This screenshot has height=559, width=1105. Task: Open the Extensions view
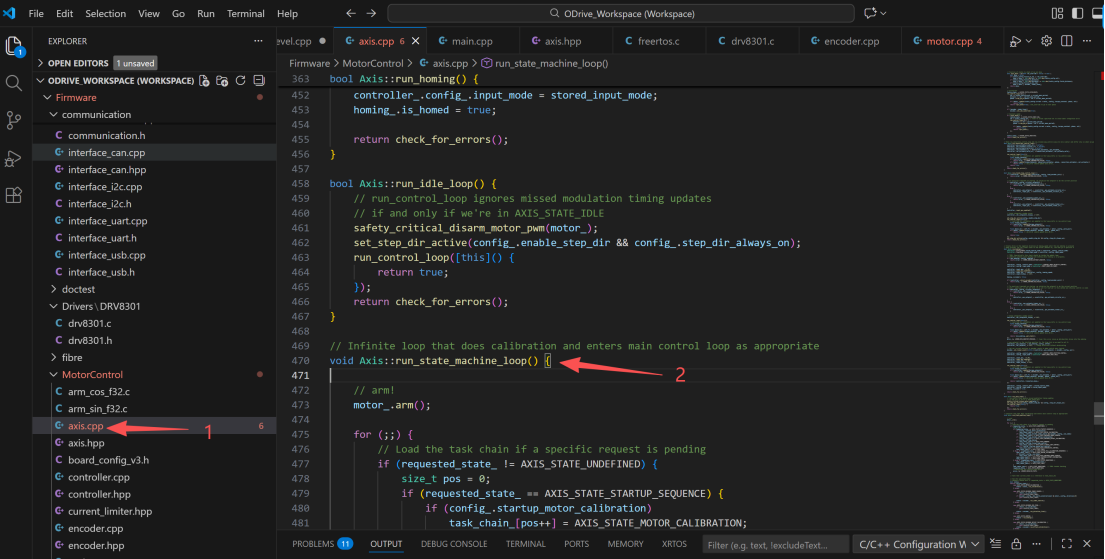click(13, 195)
